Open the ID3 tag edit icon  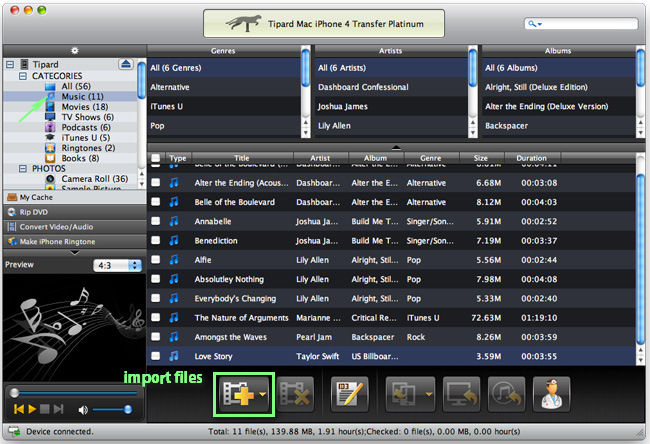coord(349,394)
